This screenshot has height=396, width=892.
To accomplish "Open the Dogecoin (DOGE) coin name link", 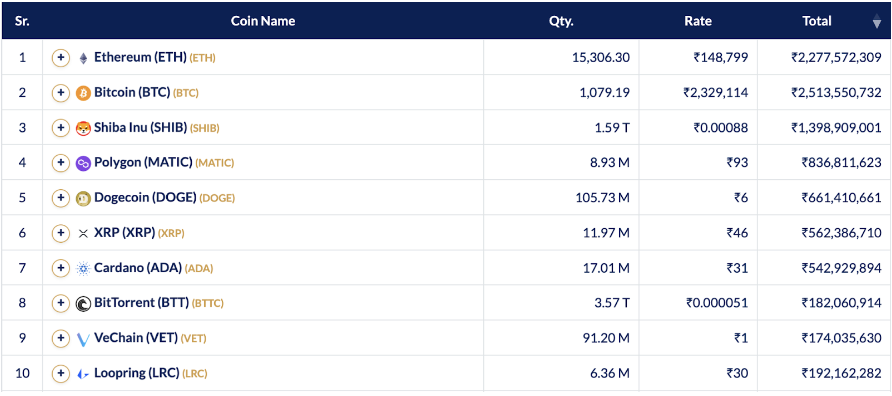I will coord(145,198).
